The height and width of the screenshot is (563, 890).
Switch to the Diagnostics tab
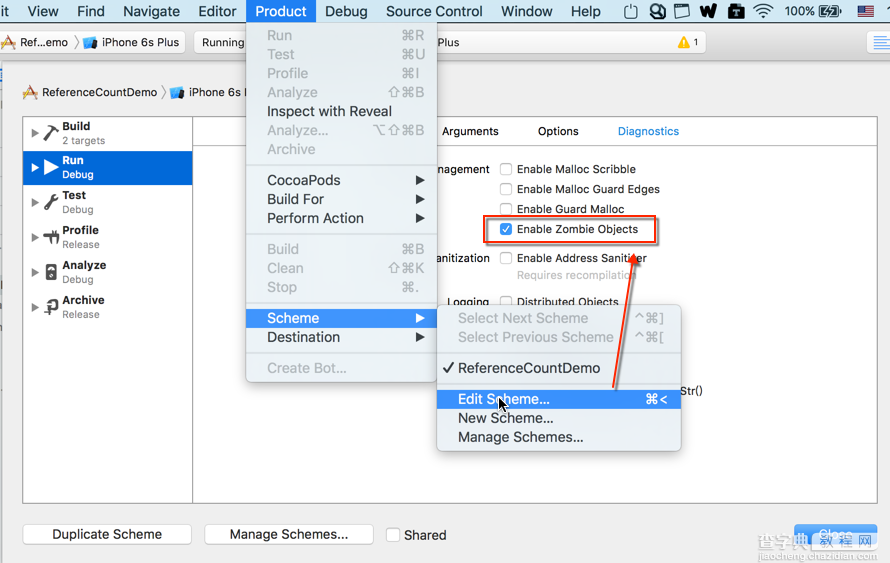pyautogui.click(x=648, y=131)
